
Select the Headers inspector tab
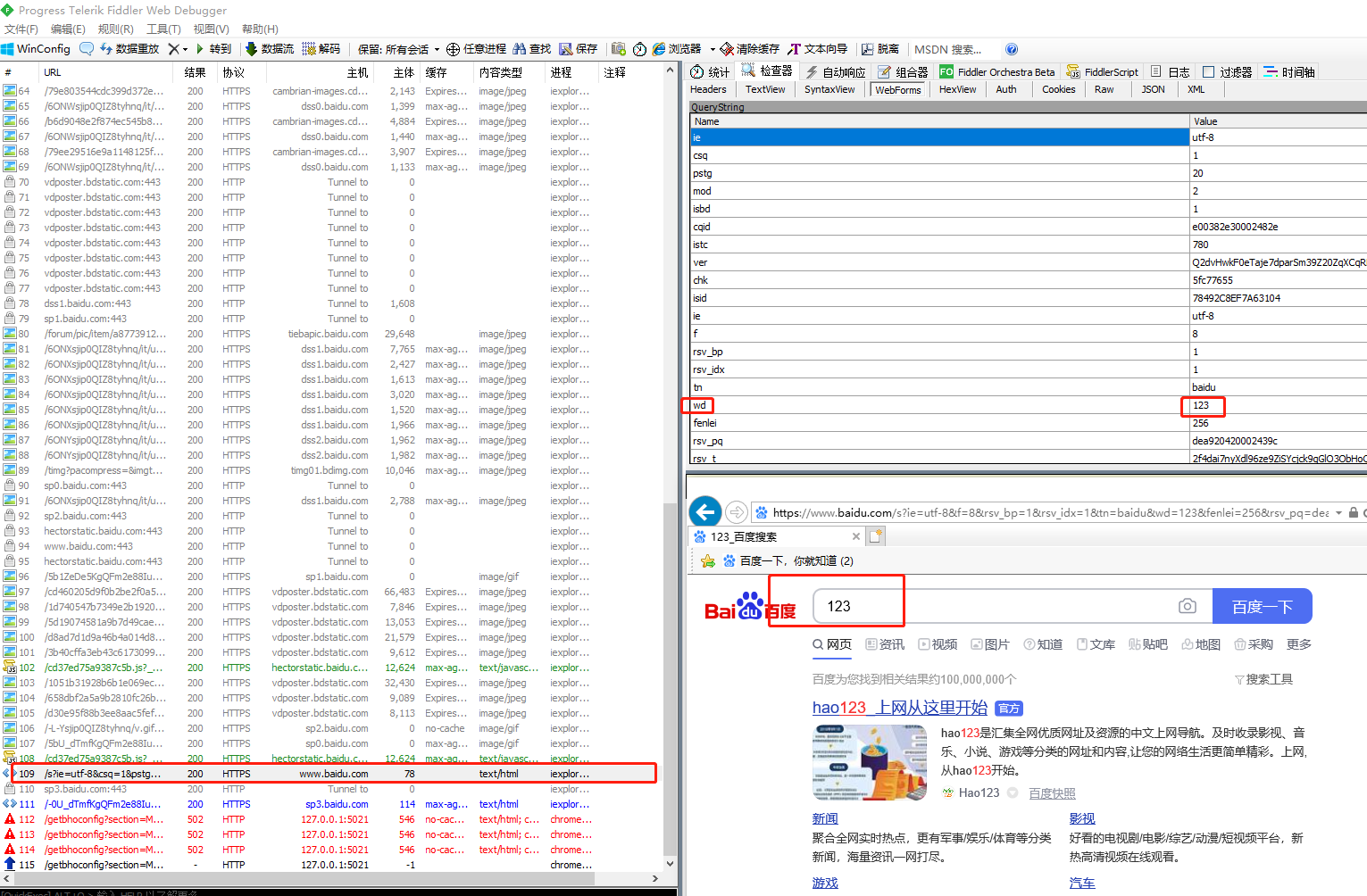[708, 89]
